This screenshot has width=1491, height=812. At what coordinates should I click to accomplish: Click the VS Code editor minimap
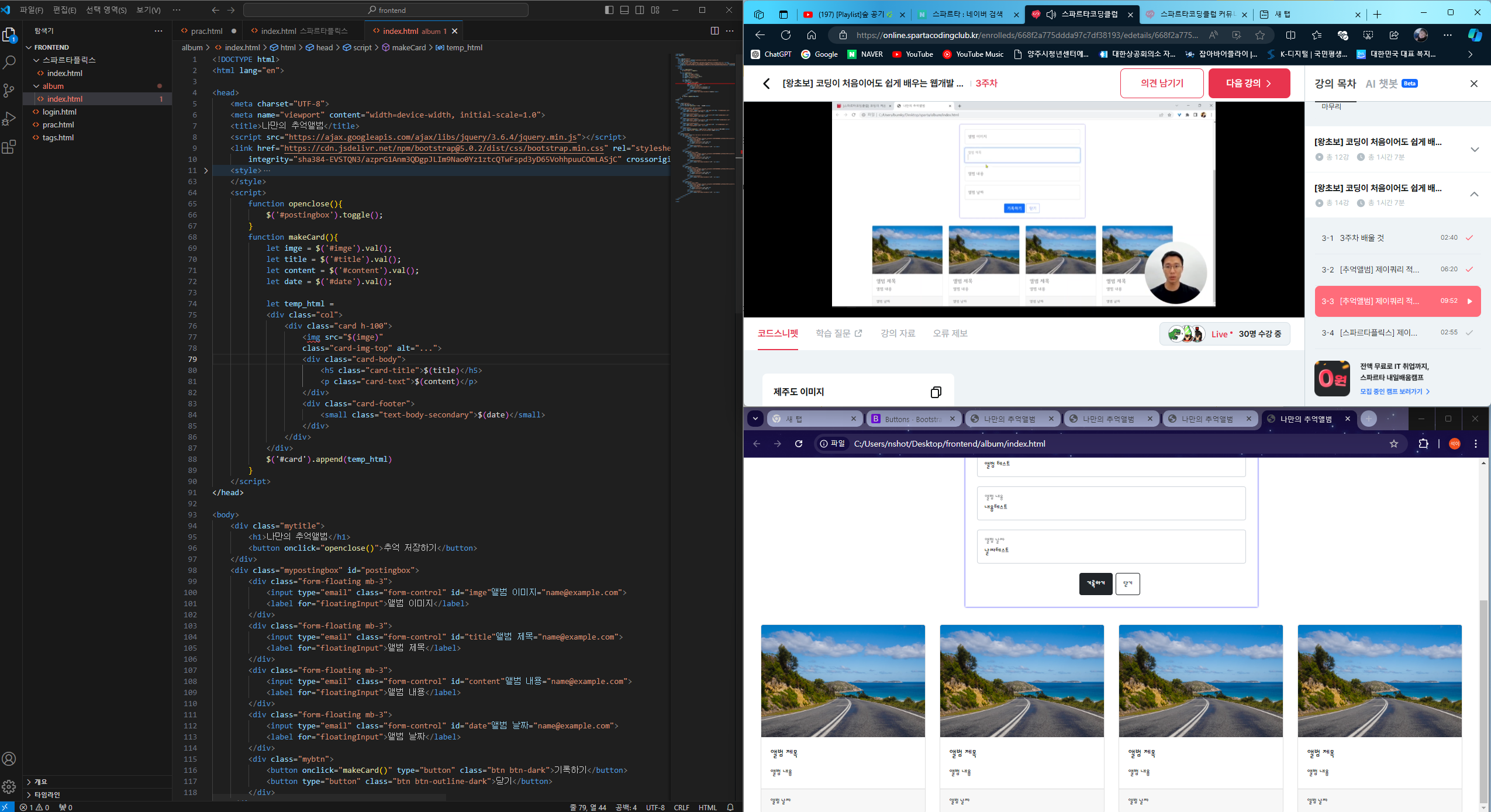705,129
